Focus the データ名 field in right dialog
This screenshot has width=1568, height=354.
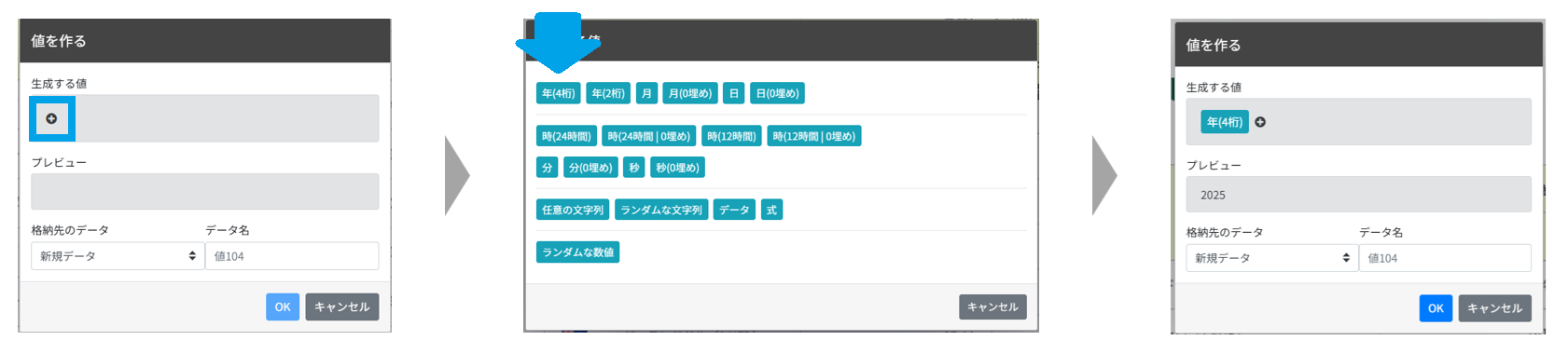click(x=1445, y=258)
